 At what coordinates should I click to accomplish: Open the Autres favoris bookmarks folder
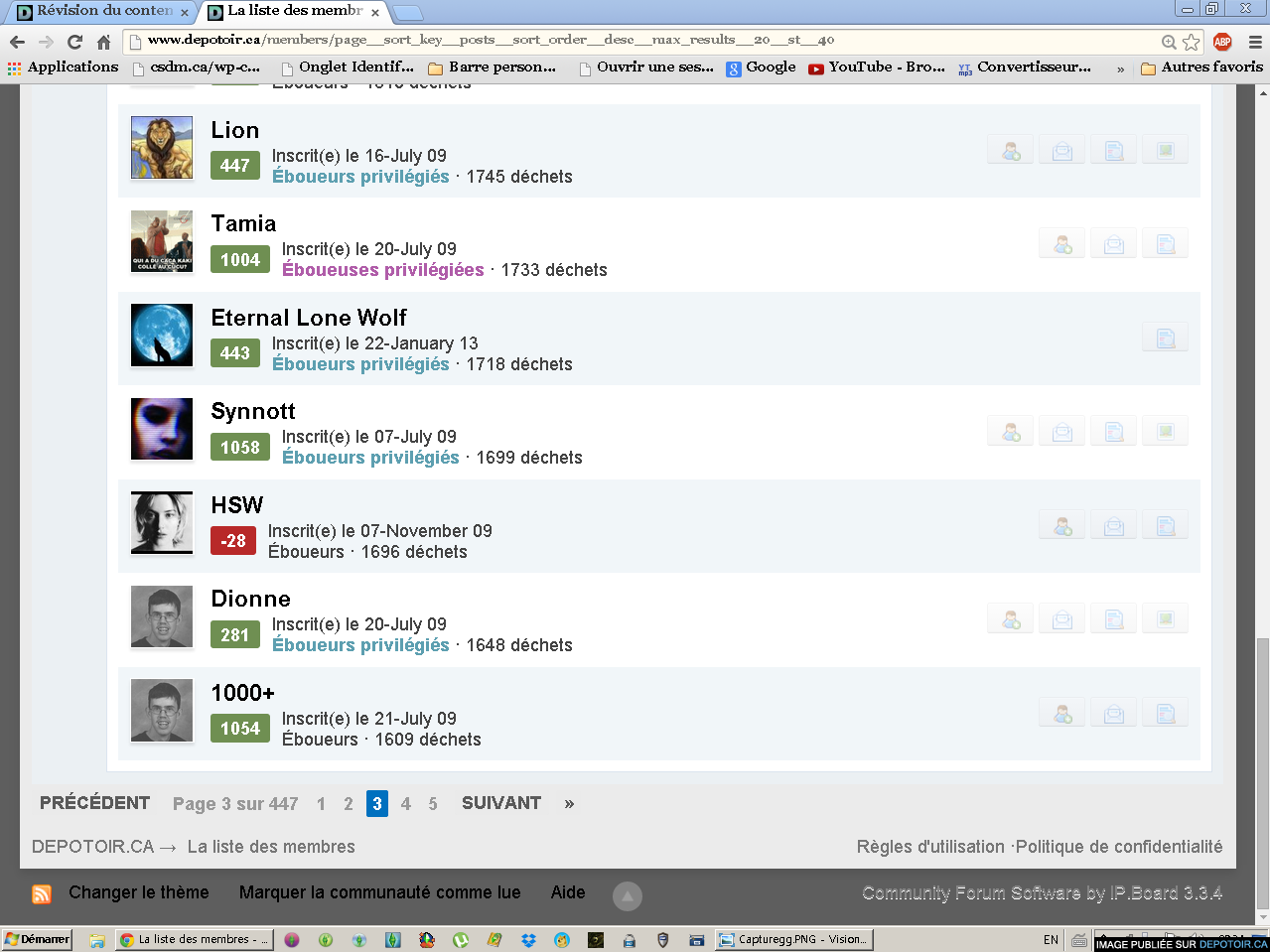point(1201,68)
